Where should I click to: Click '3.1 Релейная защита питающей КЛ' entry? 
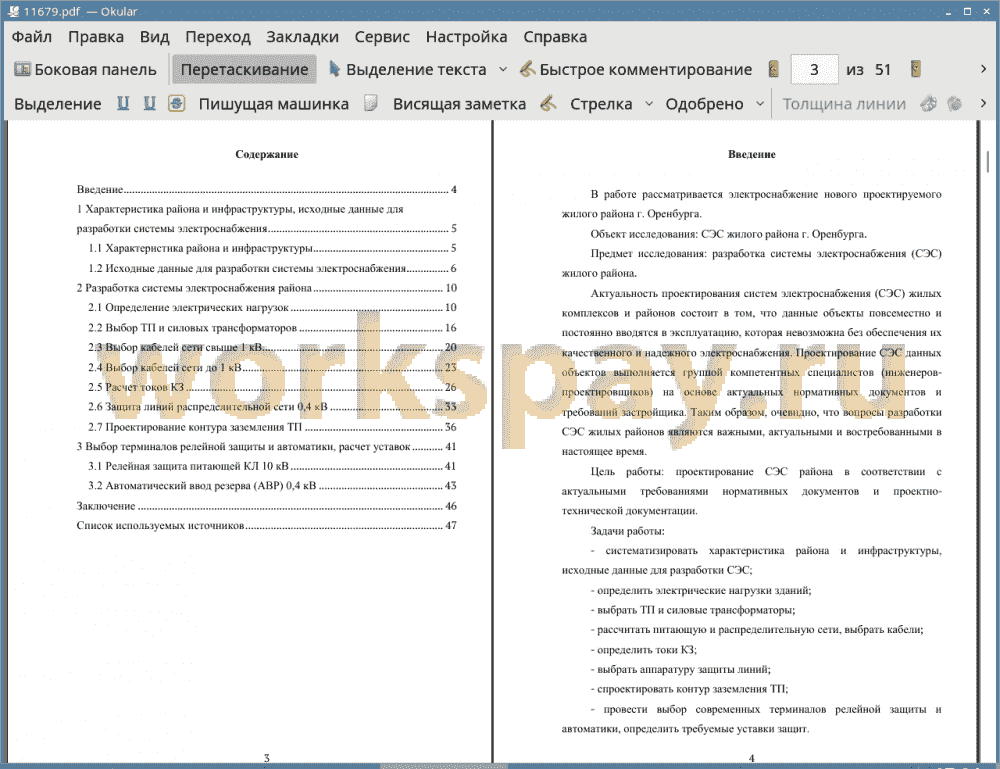[x=272, y=466]
